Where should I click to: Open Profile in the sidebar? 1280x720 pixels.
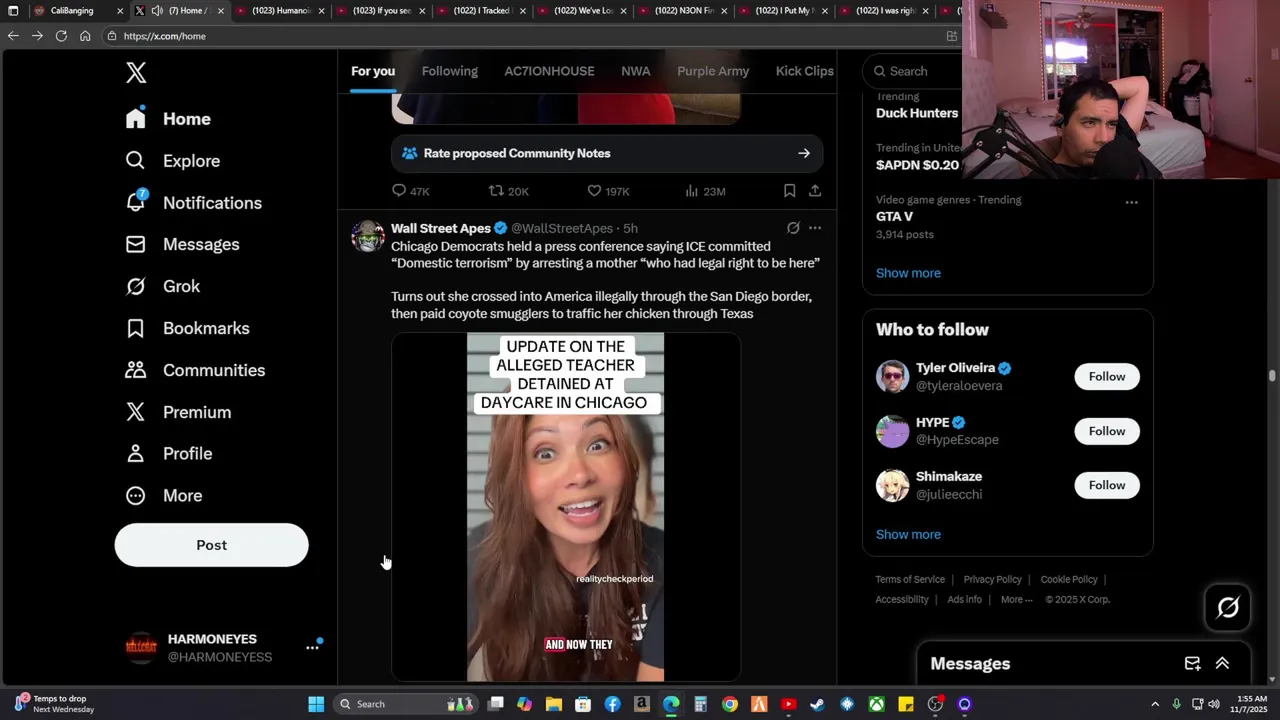(169, 453)
